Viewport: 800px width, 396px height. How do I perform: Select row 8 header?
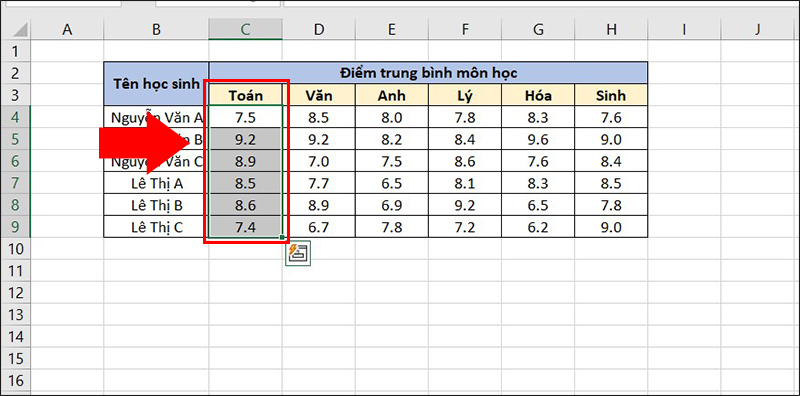pos(16,205)
